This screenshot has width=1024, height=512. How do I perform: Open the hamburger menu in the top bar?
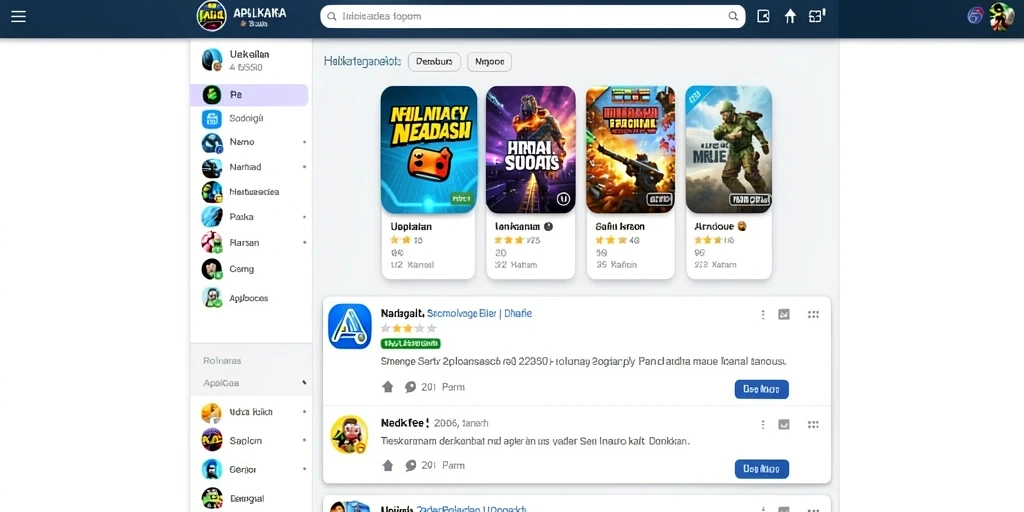(18, 16)
